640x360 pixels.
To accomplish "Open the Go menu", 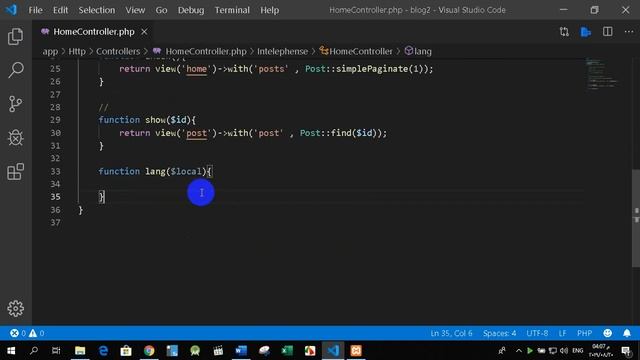I will tap(161, 10).
